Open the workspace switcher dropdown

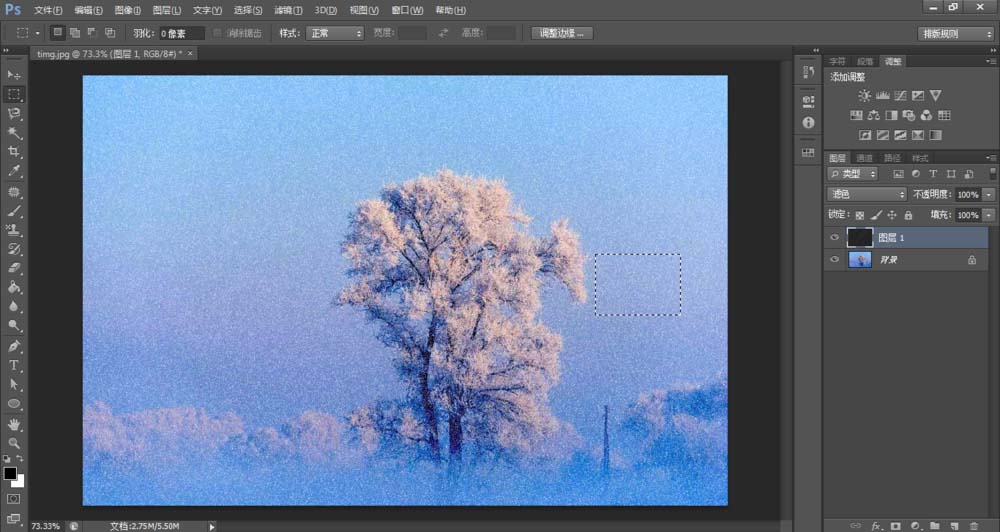(x=955, y=33)
